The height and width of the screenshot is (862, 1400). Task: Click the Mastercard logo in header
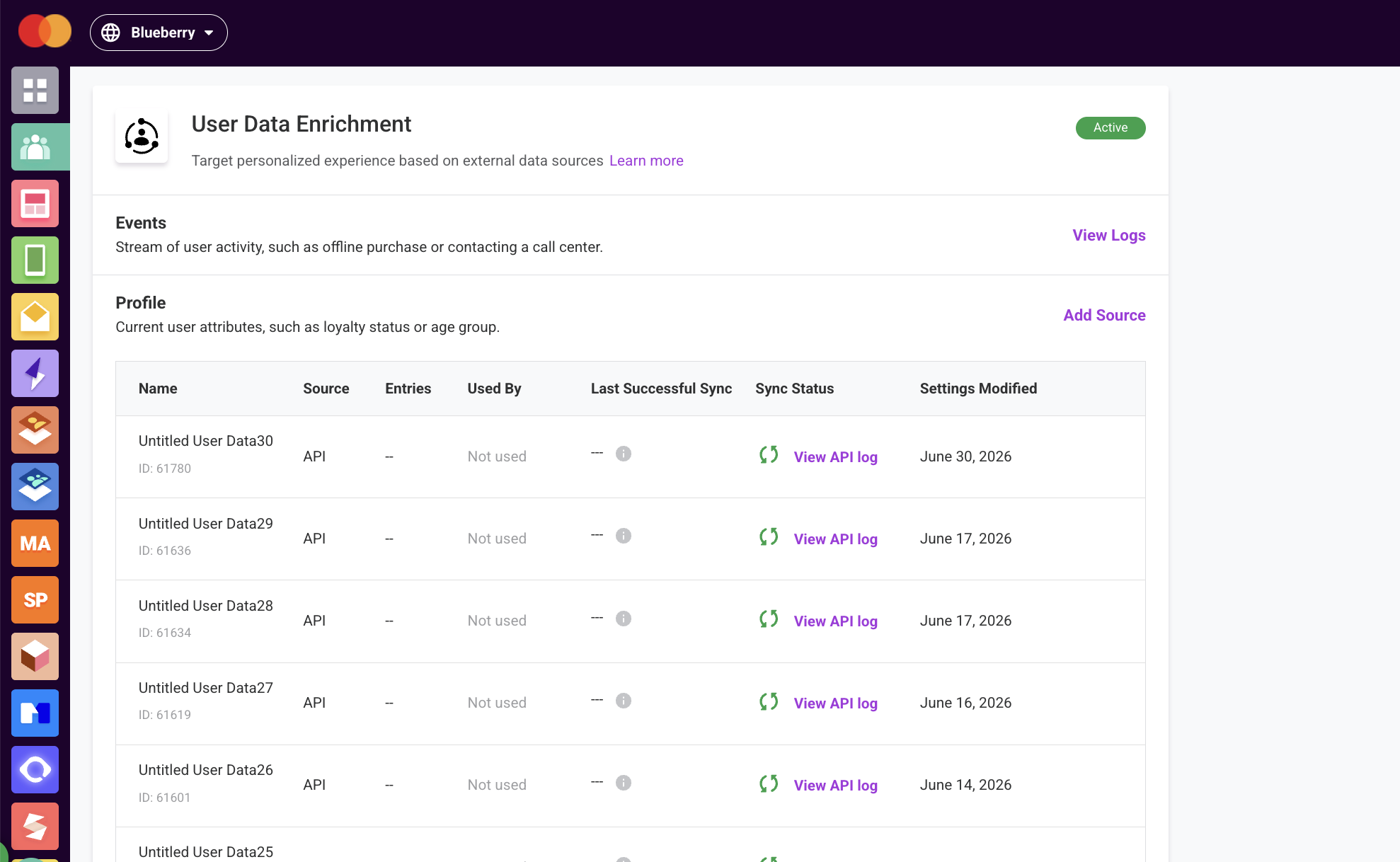pos(45,32)
